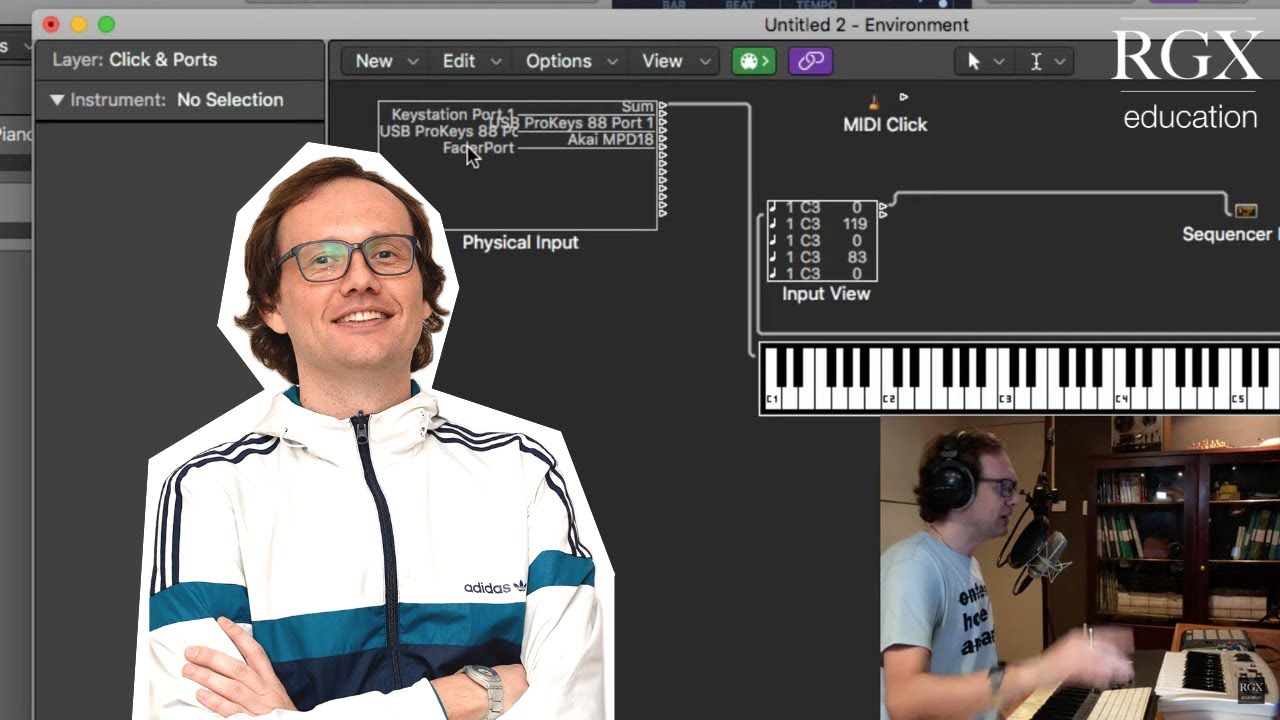The width and height of the screenshot is (1280, 720).
Task: Select the MIDI Click metronome icon
Action: [874, 101]
